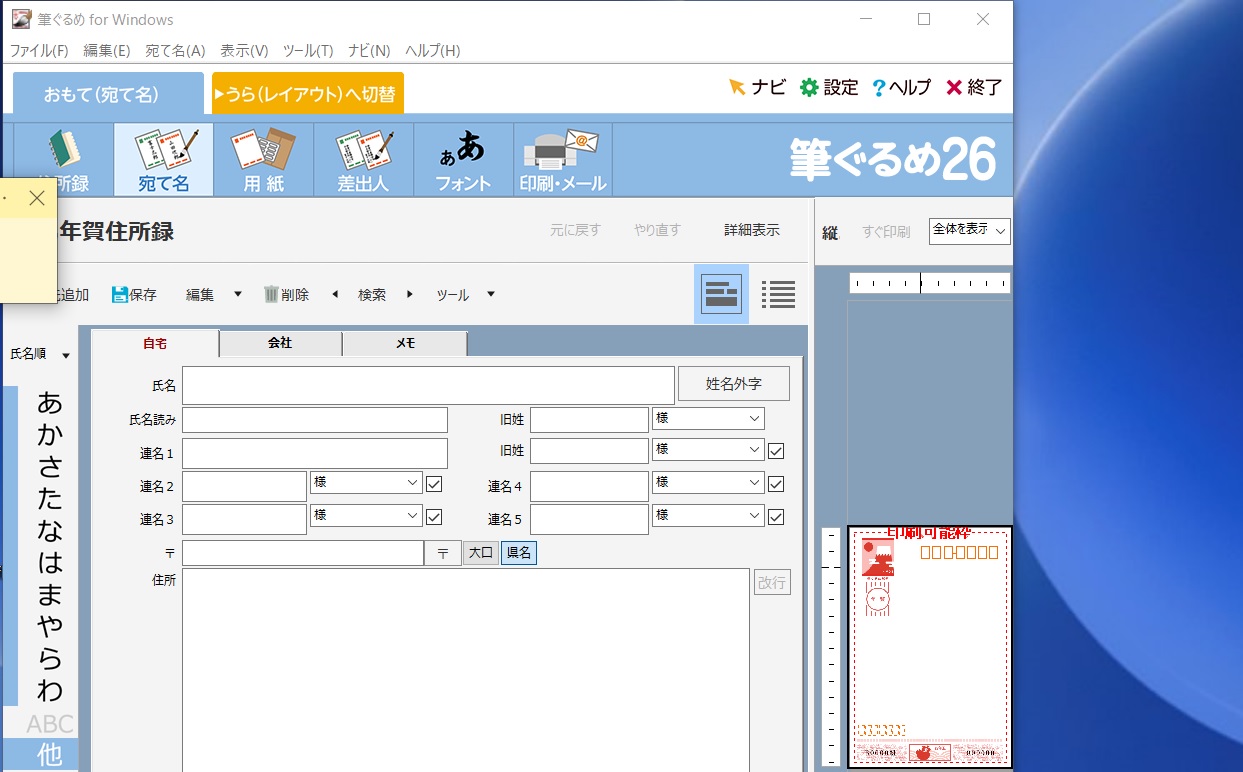Viewport: 1243px width, 772px height.
Task: Open the ナビ(N) menu
Action: point(369,51)
